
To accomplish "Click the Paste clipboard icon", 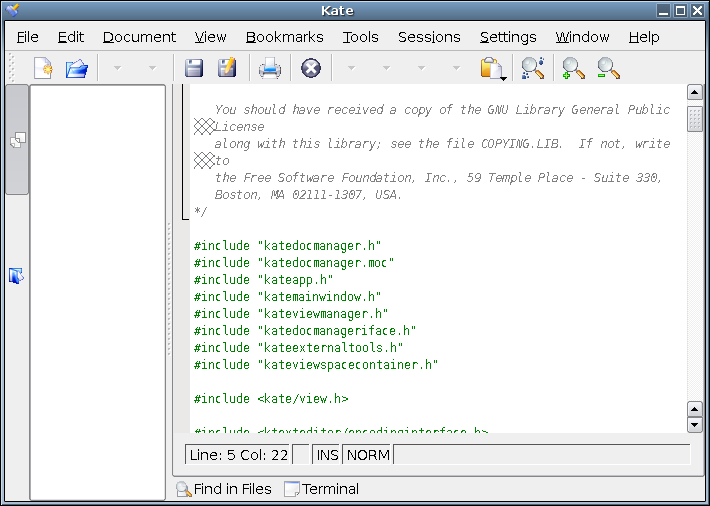I will coord(492,69).
